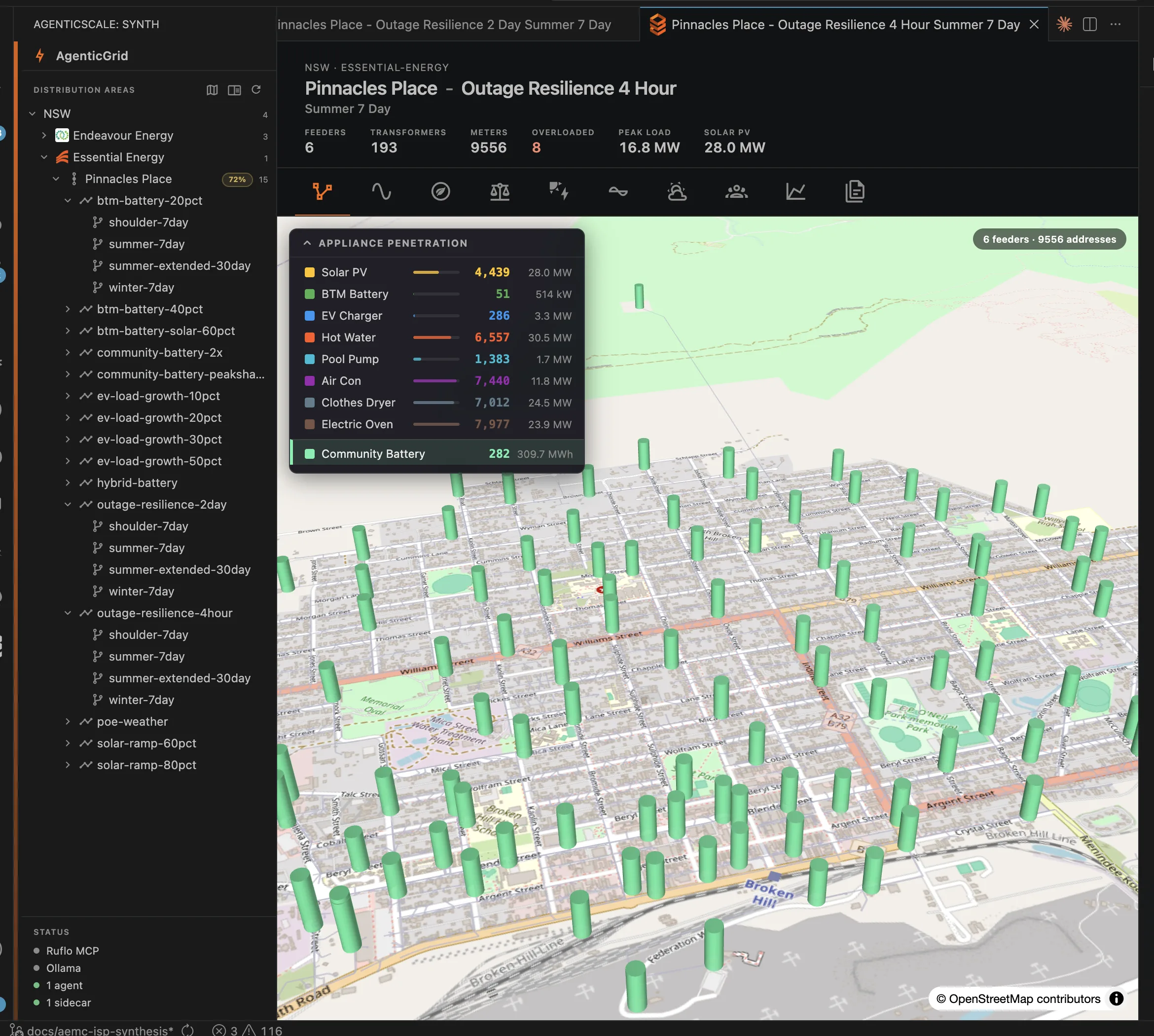1154x1036 pixels.
Task: Toggle Solar PV layer color swatch
Action: pos(310,272)
